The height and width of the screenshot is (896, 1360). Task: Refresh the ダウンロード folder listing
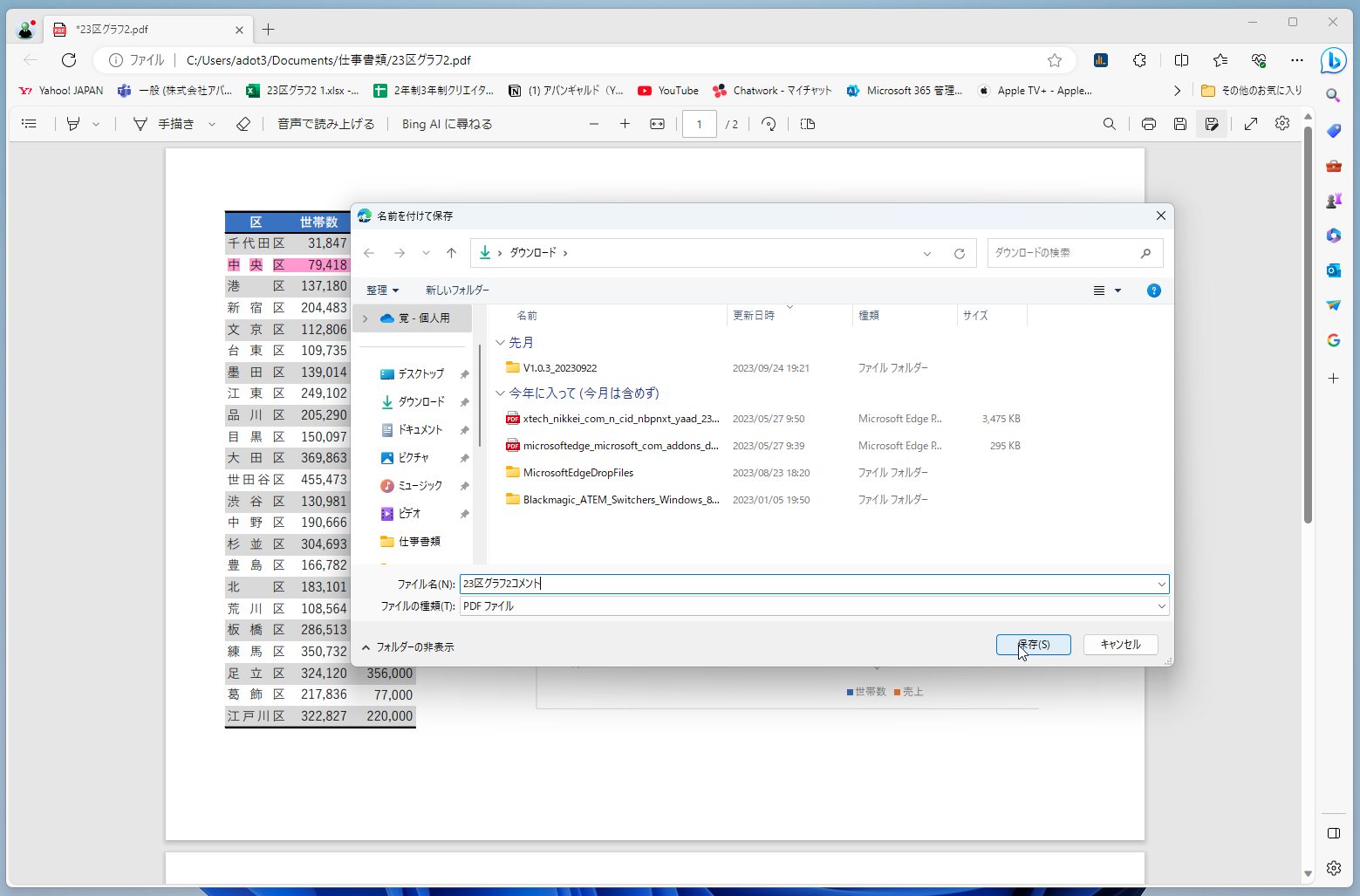959,253
